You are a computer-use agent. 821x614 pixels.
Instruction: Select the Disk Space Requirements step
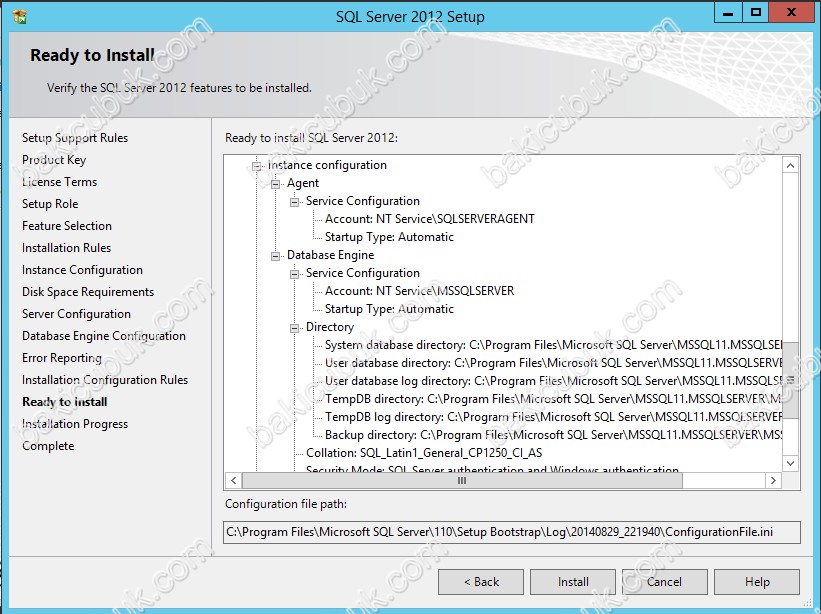tap(88, 292)
